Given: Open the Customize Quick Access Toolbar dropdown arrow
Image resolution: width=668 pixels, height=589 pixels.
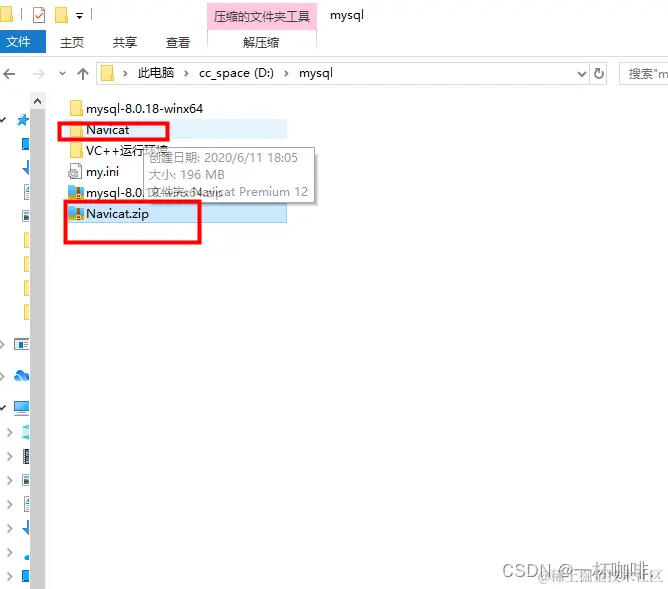Looking at the screenshot, I should 79,16.
